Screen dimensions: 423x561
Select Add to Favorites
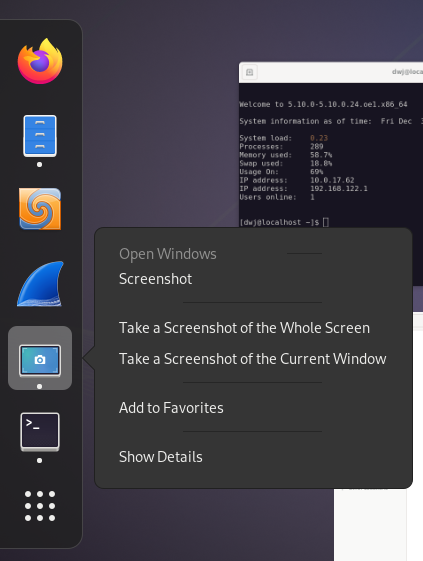coord(171,408)
